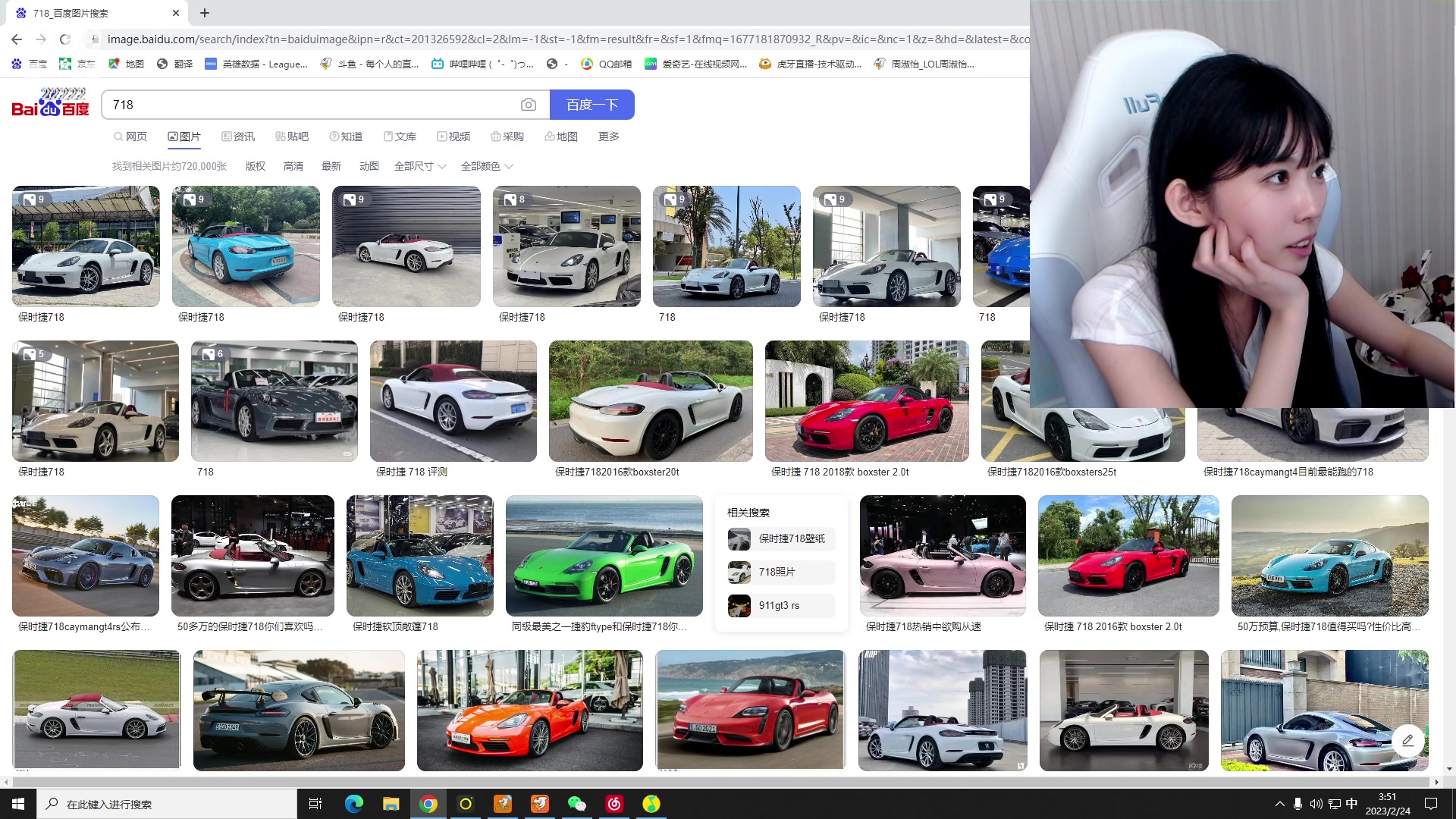Open the 周淑怡_LOL bookmark
Screen dimensions: 1456x819
[924, 64]
